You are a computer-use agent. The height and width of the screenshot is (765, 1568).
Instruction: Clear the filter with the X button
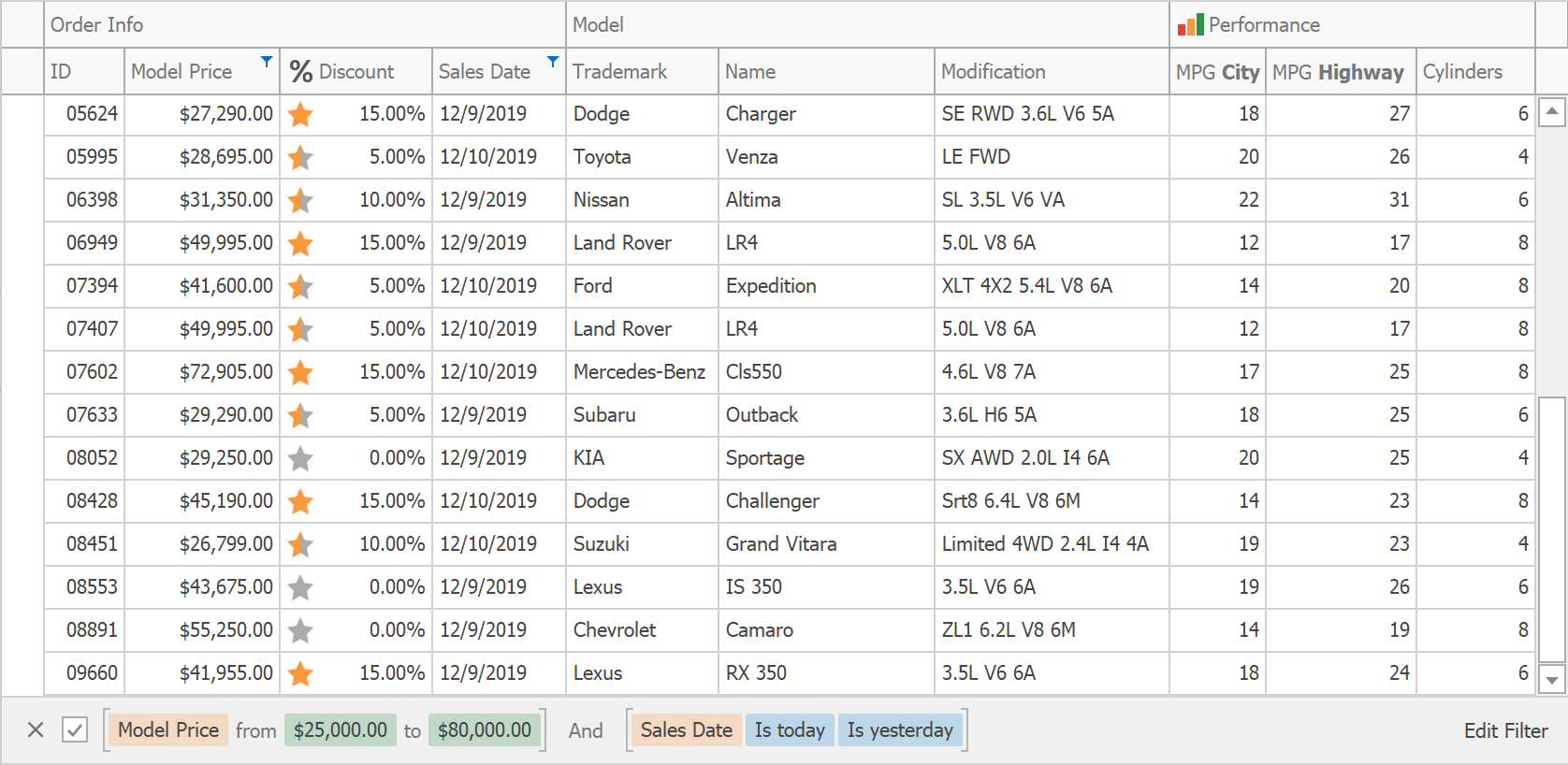(x=36, y=730)
